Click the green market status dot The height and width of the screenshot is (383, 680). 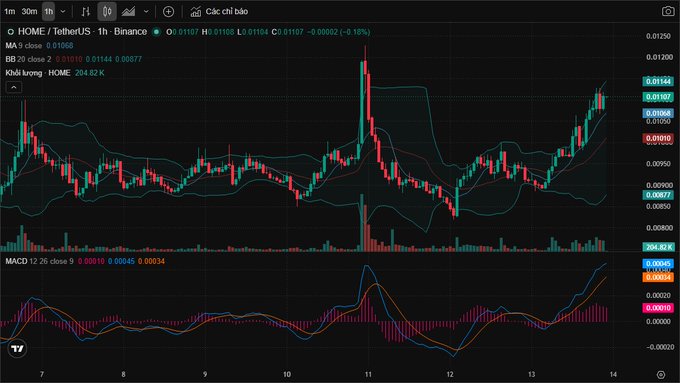tap(157, 32)
